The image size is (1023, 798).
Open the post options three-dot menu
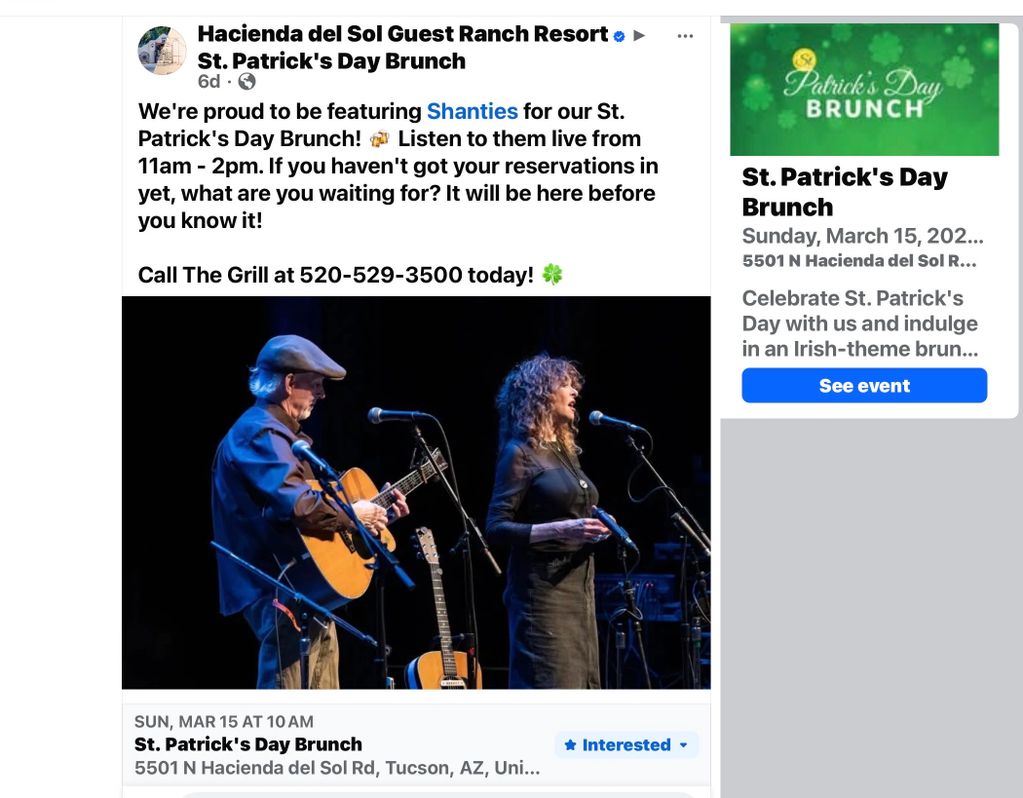(x=685, y=36)
